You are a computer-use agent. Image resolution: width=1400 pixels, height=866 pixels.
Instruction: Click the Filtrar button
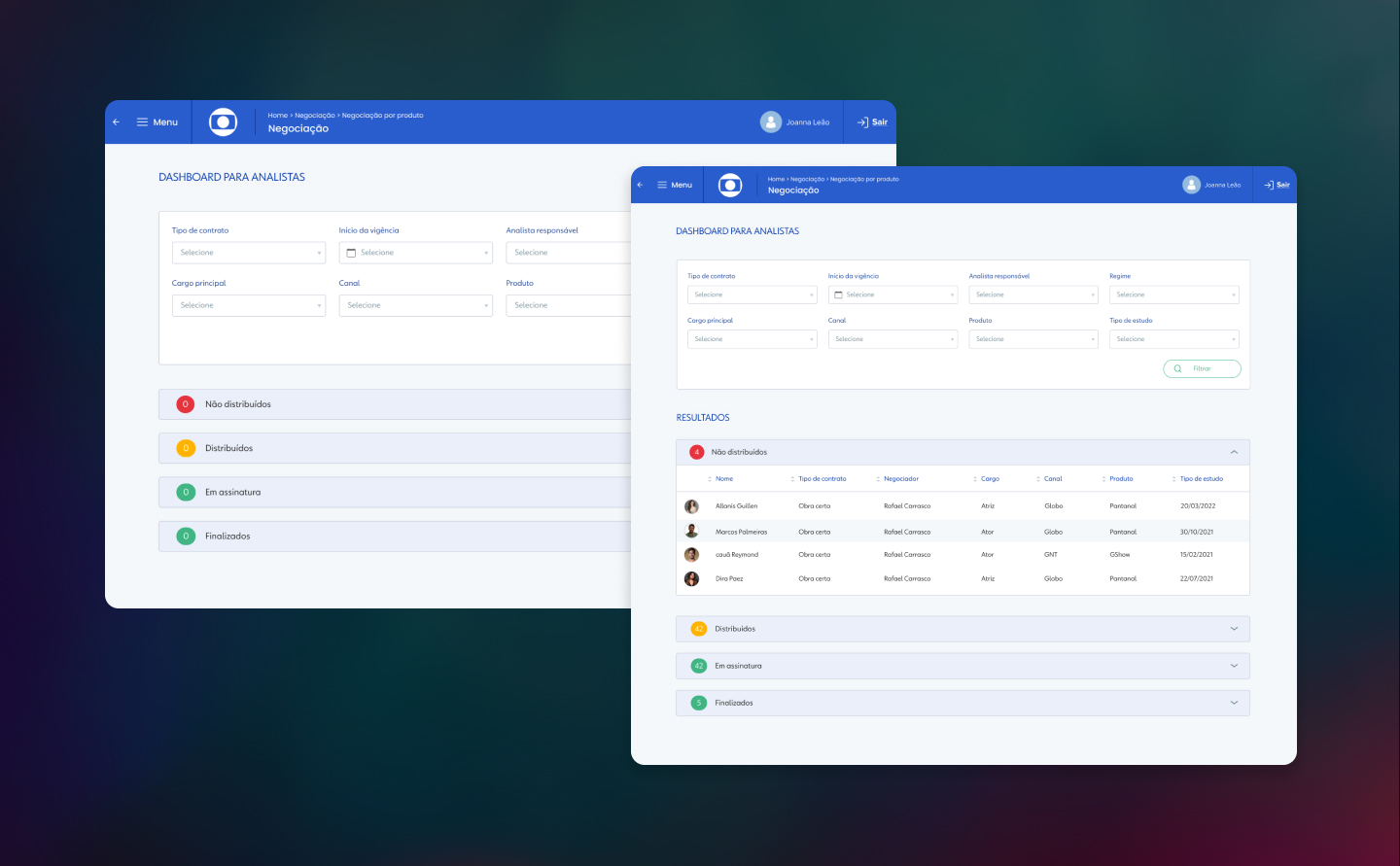(1202, 368)
